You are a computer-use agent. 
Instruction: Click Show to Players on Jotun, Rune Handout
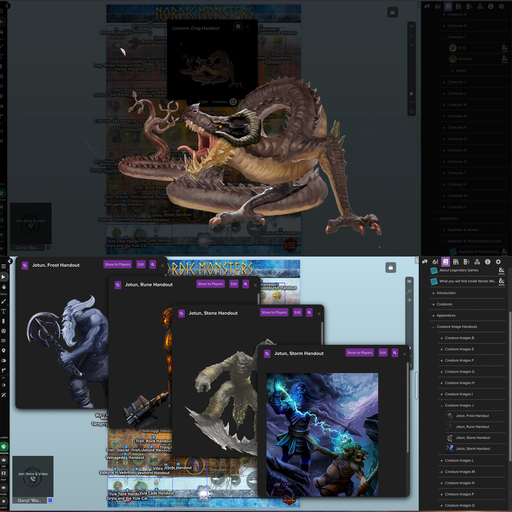pyautogui.click(x=210, y=284)
